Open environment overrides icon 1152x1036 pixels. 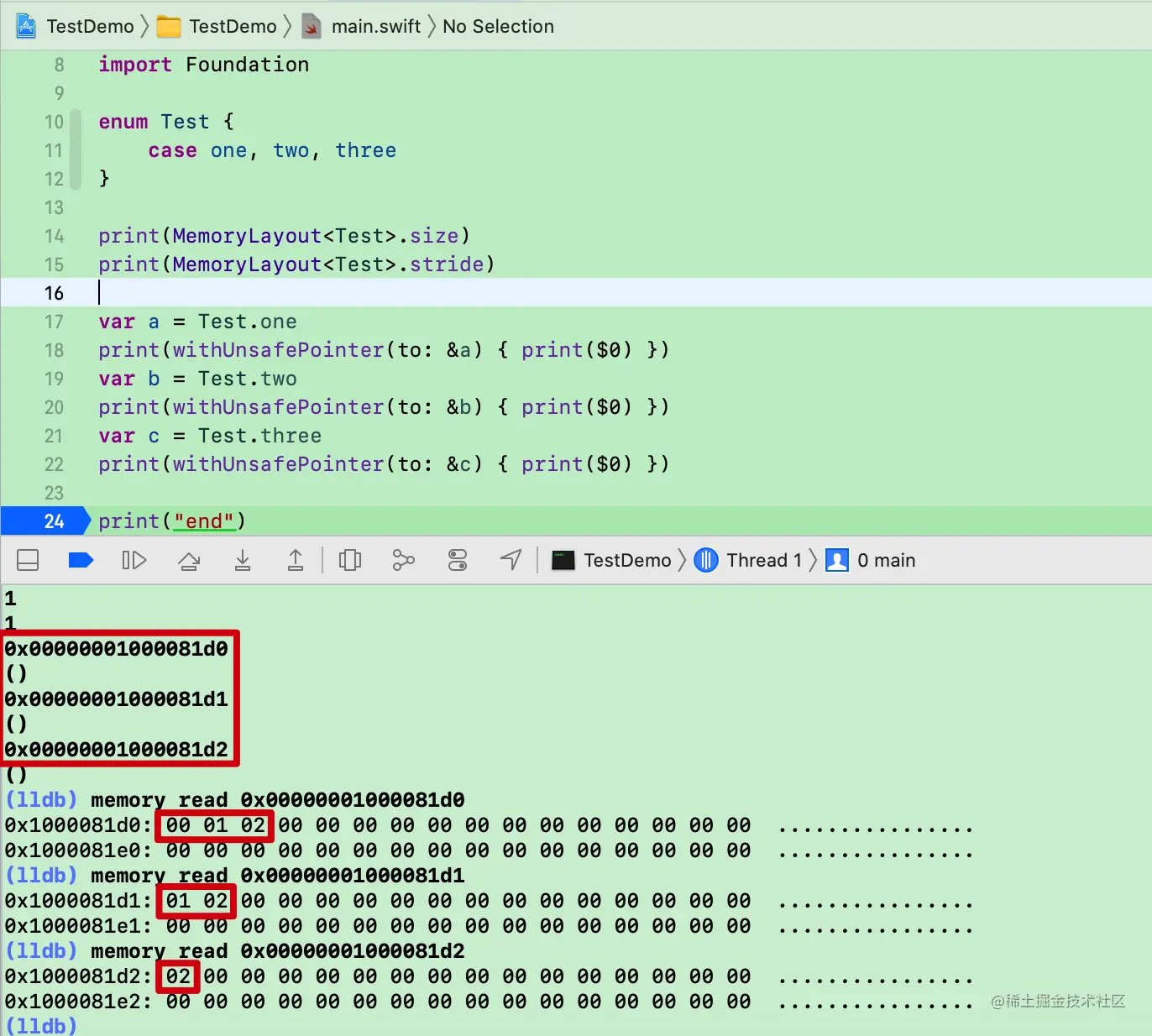coord(458,560)
